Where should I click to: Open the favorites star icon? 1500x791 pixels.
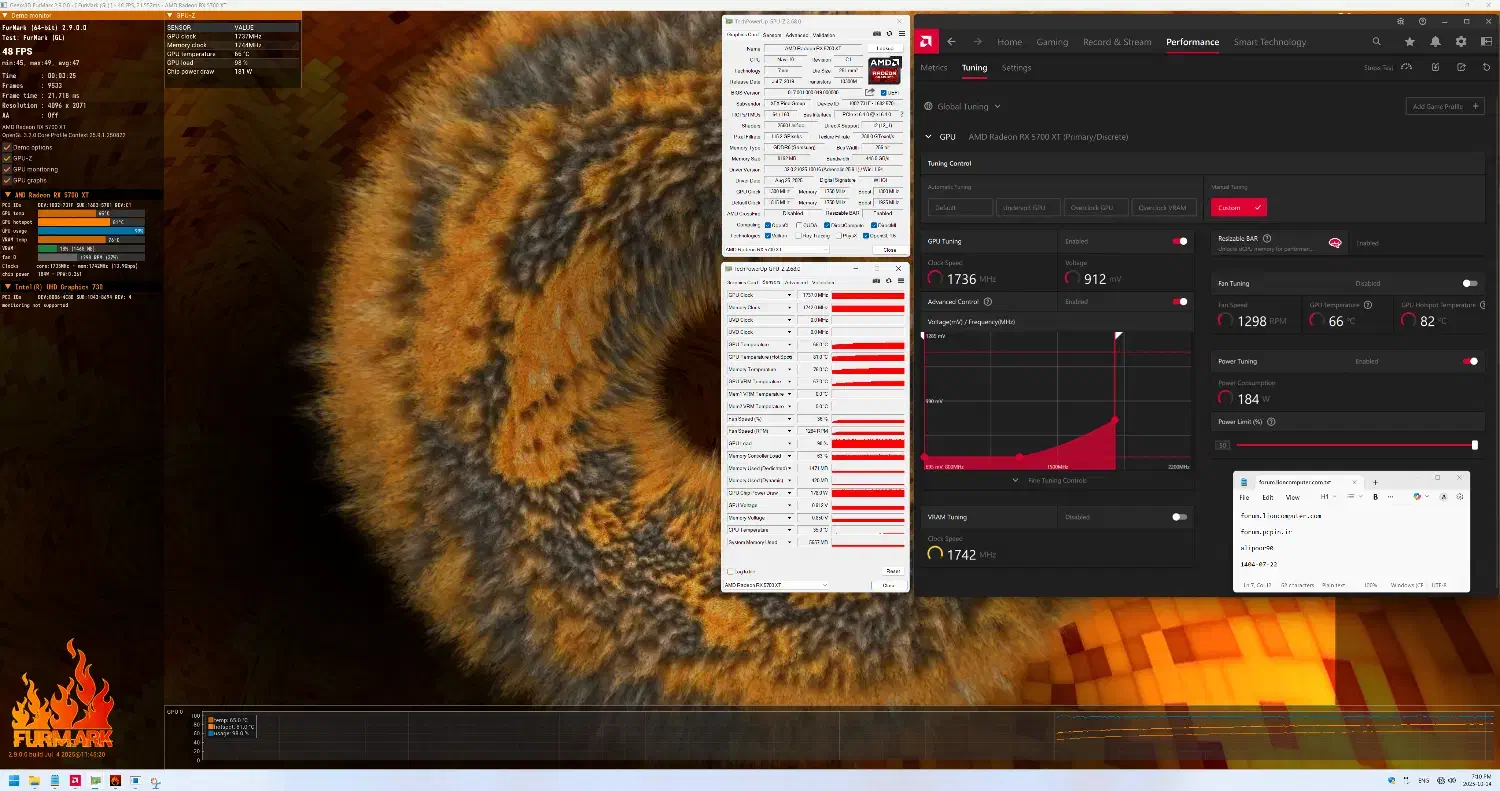[x=1410, y=42]
